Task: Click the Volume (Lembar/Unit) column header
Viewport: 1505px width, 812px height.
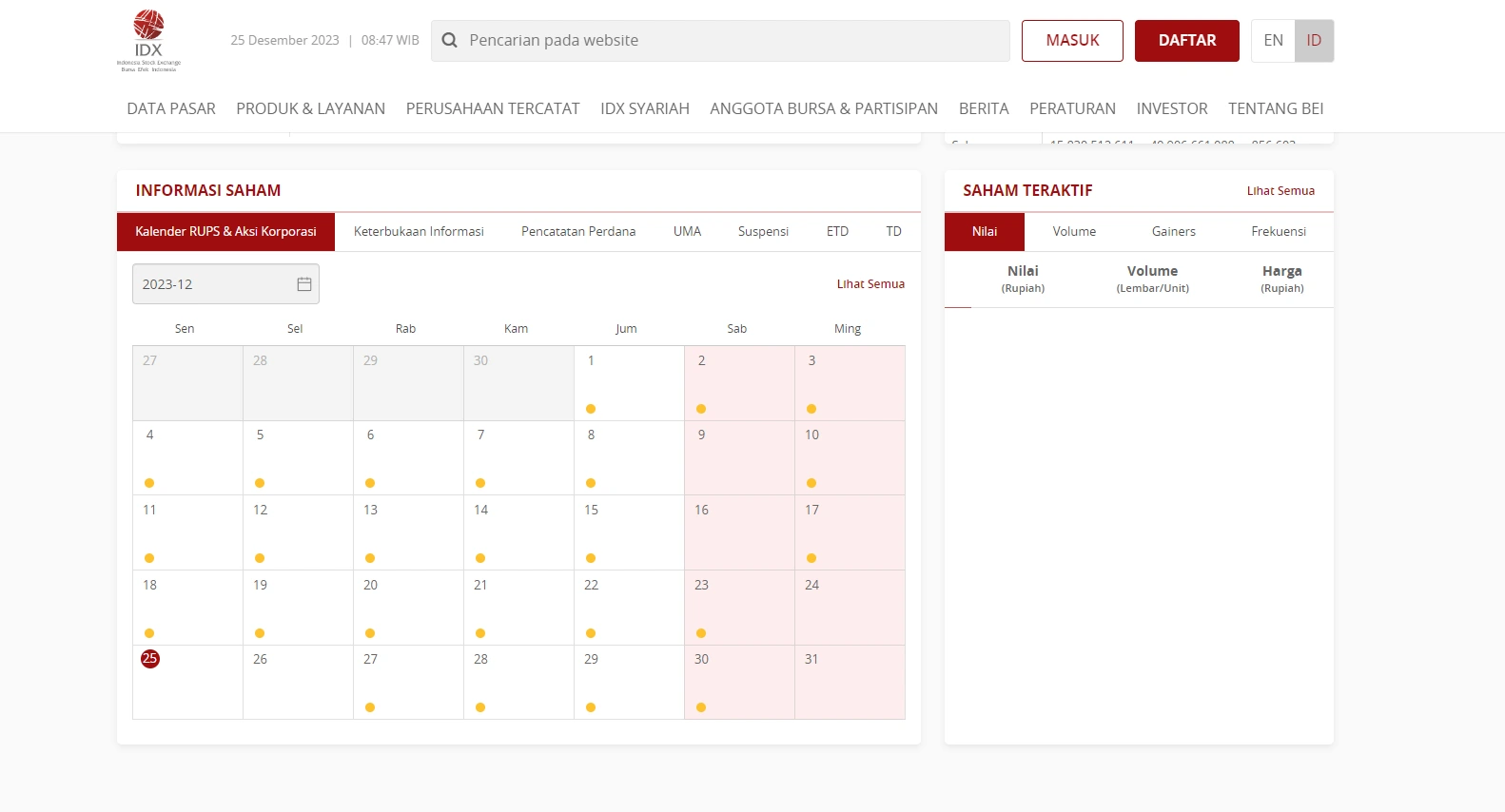Action: coord(1152,279)
